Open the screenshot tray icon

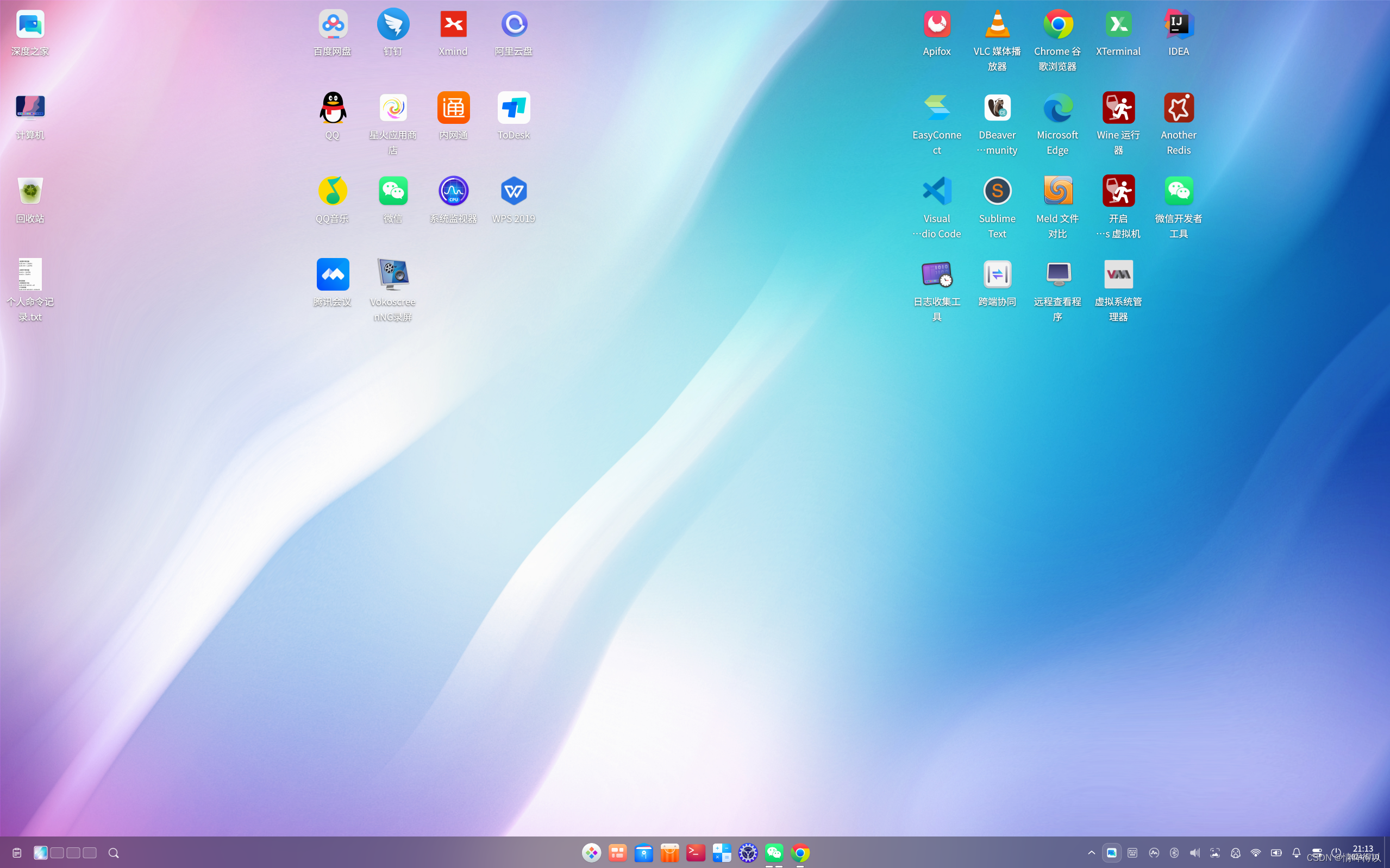click(x=1215, y=853)
